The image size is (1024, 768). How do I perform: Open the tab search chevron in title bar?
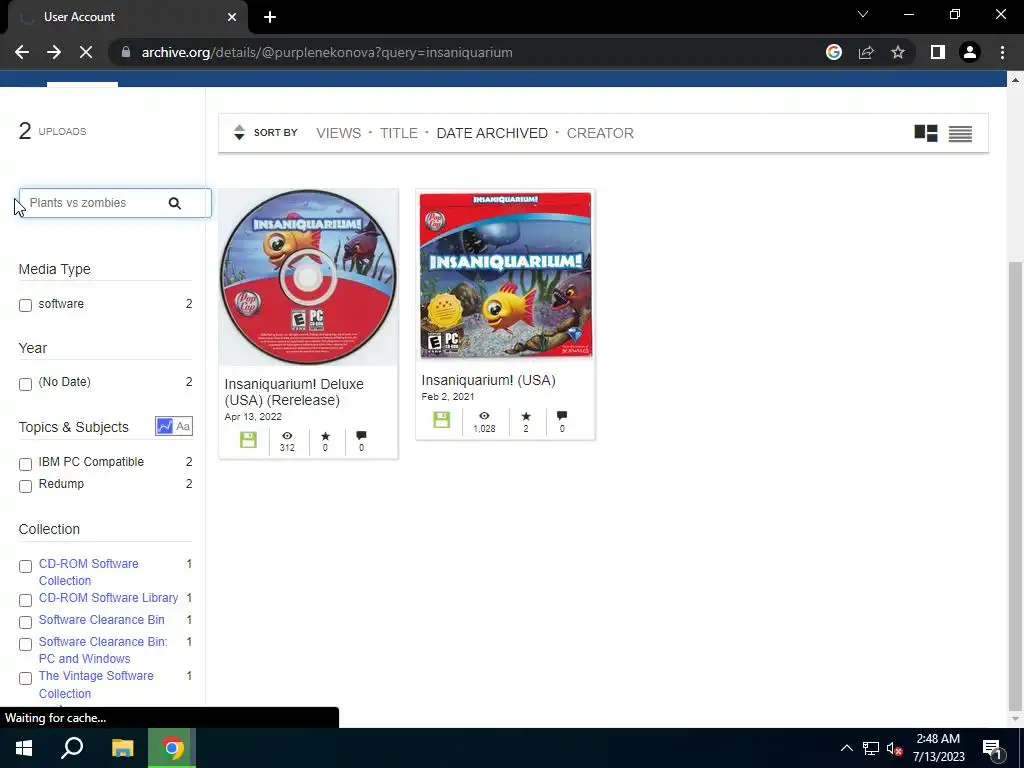point(863,14)
